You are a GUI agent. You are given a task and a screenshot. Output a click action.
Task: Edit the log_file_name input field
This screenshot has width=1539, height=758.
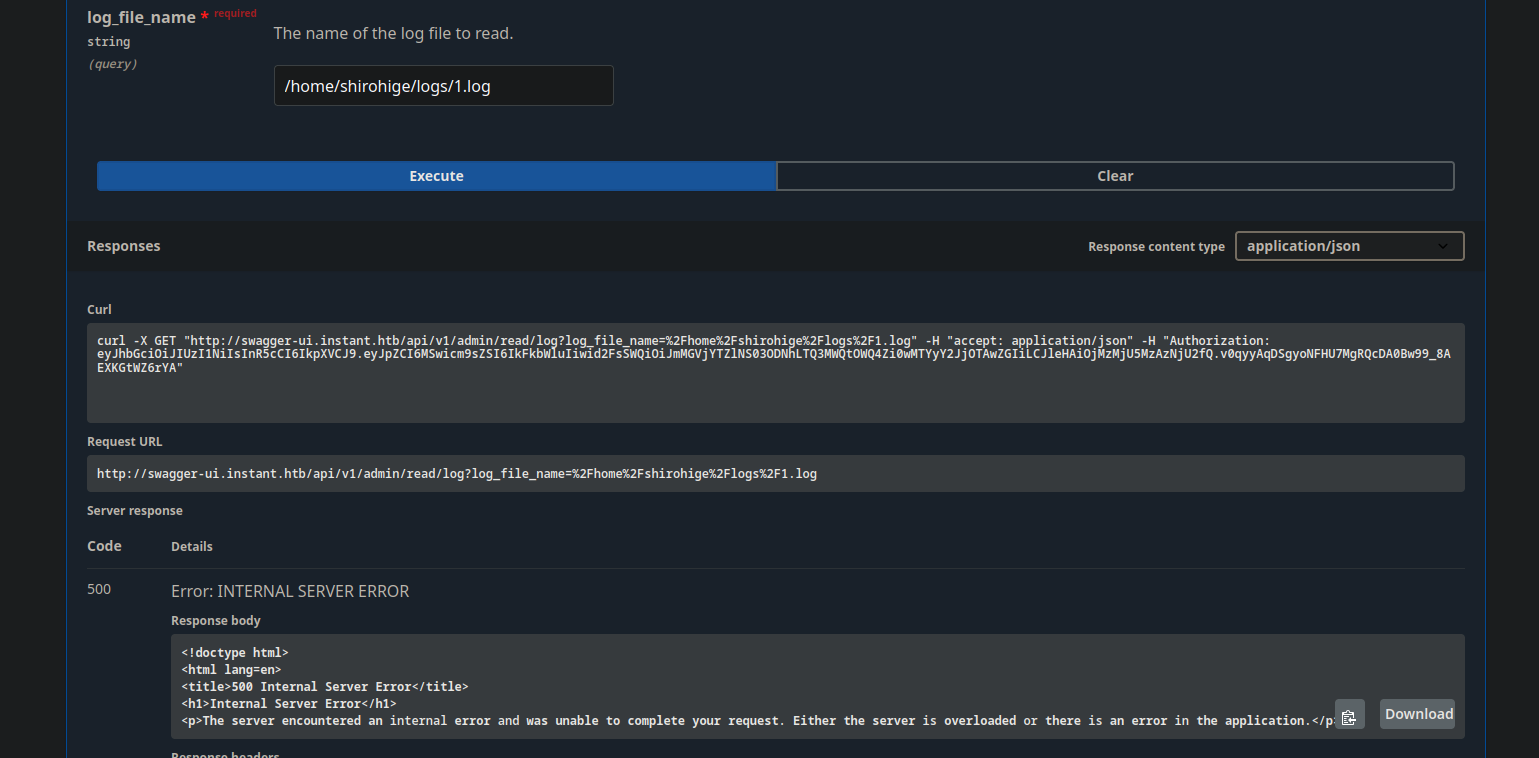pos(443,86)
